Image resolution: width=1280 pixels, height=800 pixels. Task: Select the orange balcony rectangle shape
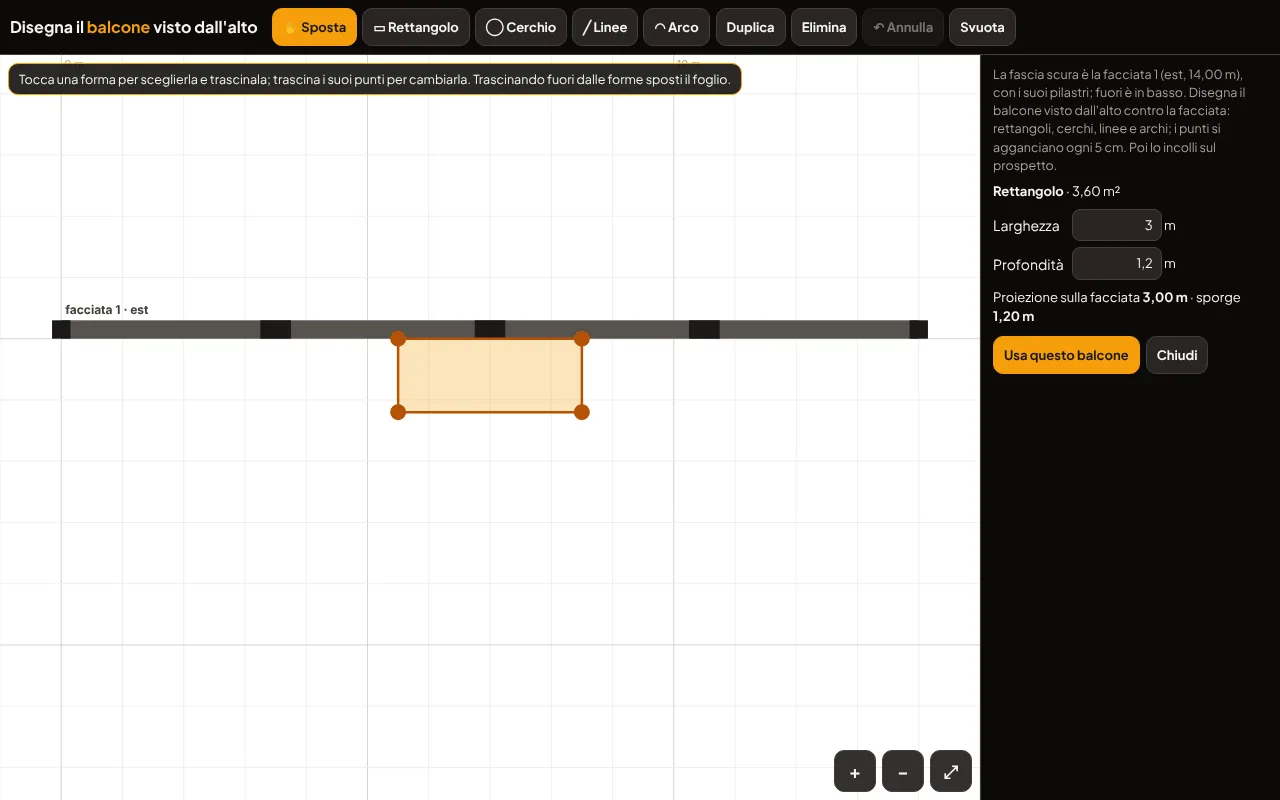(x=490, y=375)
